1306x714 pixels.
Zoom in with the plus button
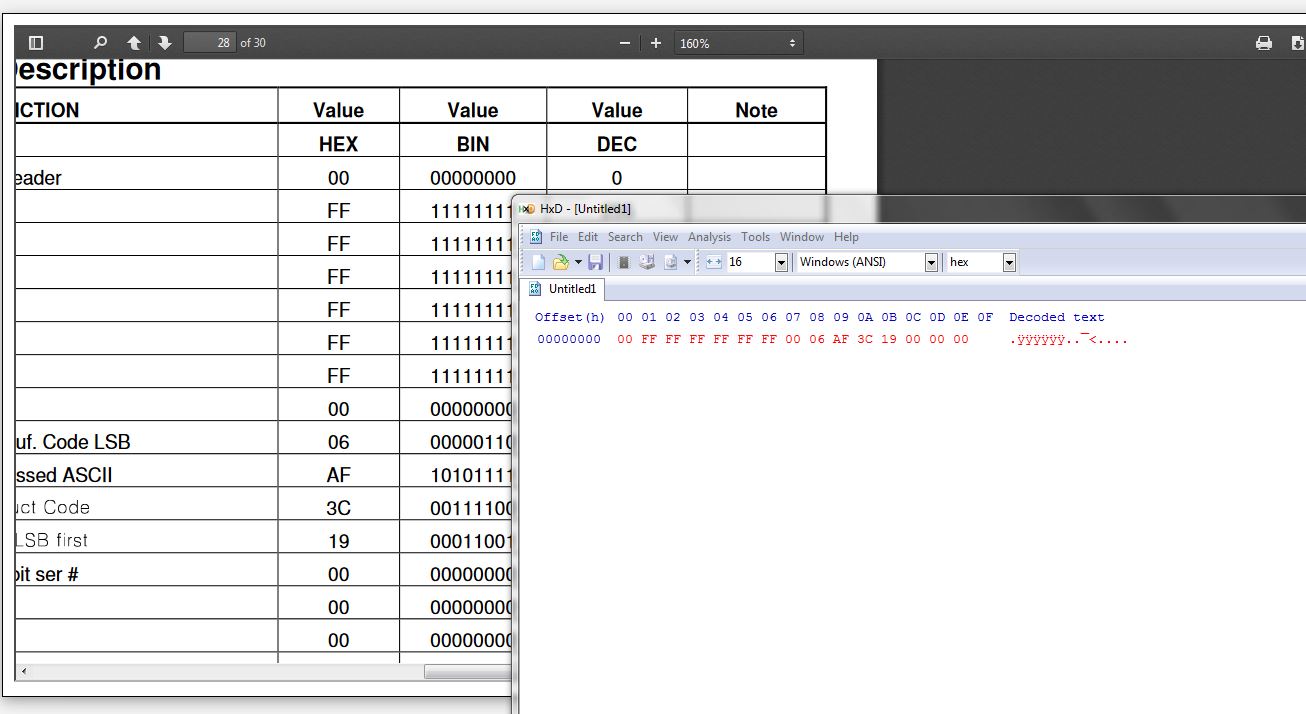click(x=656, y=43)
